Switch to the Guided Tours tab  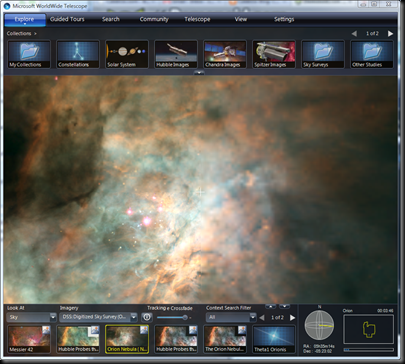click(67, 19)
